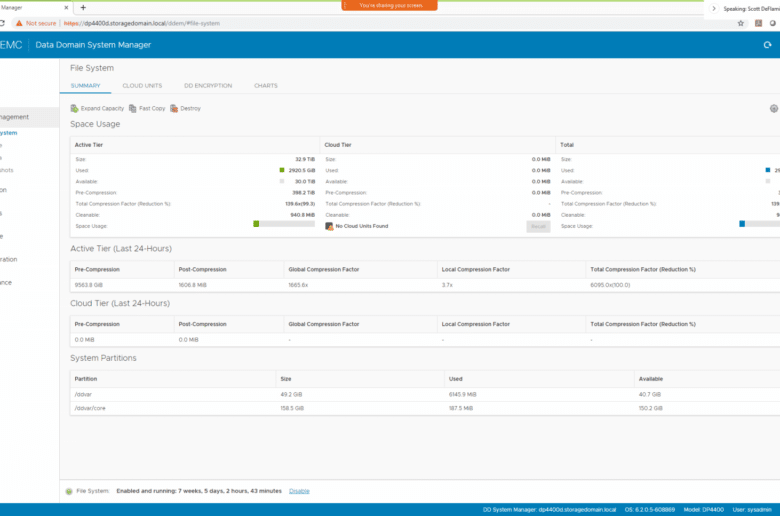Click the /ddvar/core partition row name
Image resolution: width=780 pixels, height=516 pixels.
click(x=90, y=409)
